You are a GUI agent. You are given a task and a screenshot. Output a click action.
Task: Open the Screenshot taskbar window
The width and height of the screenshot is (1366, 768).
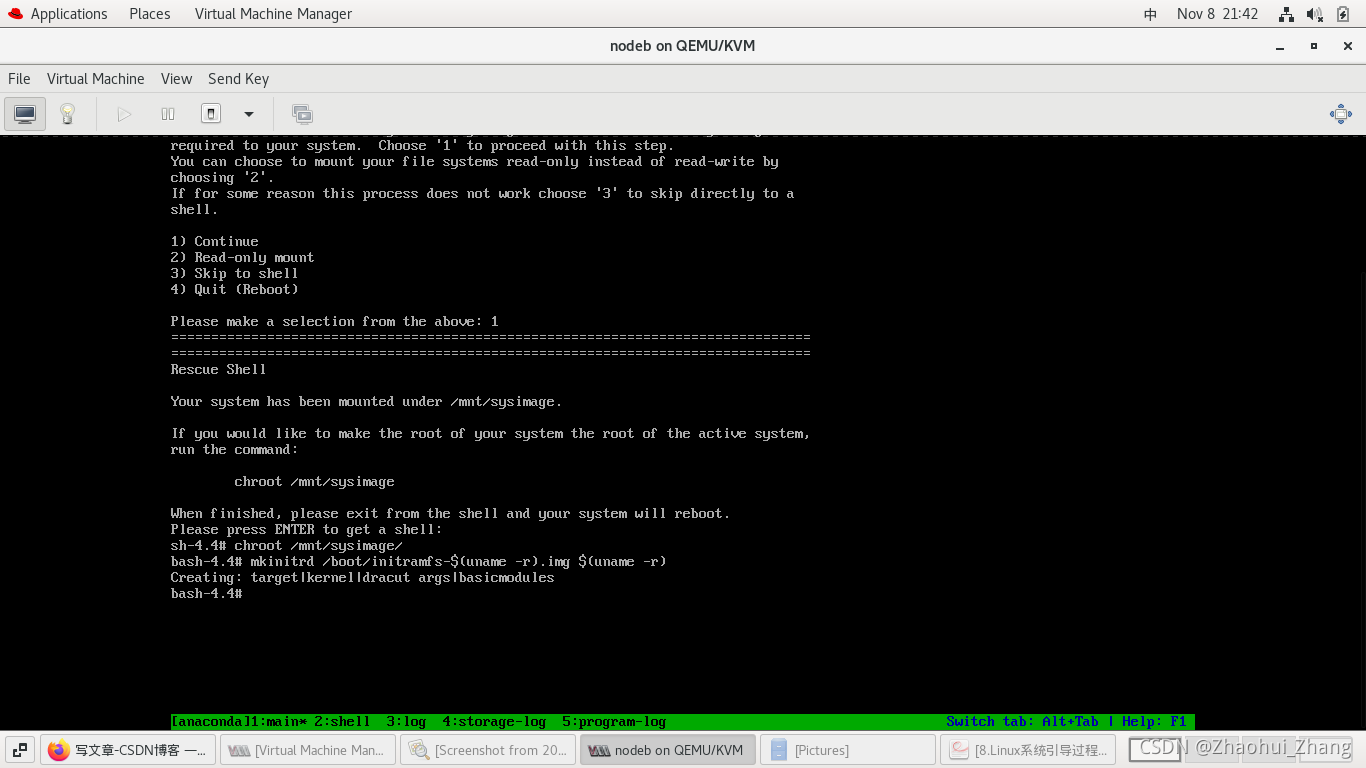(x=488, y=749)
